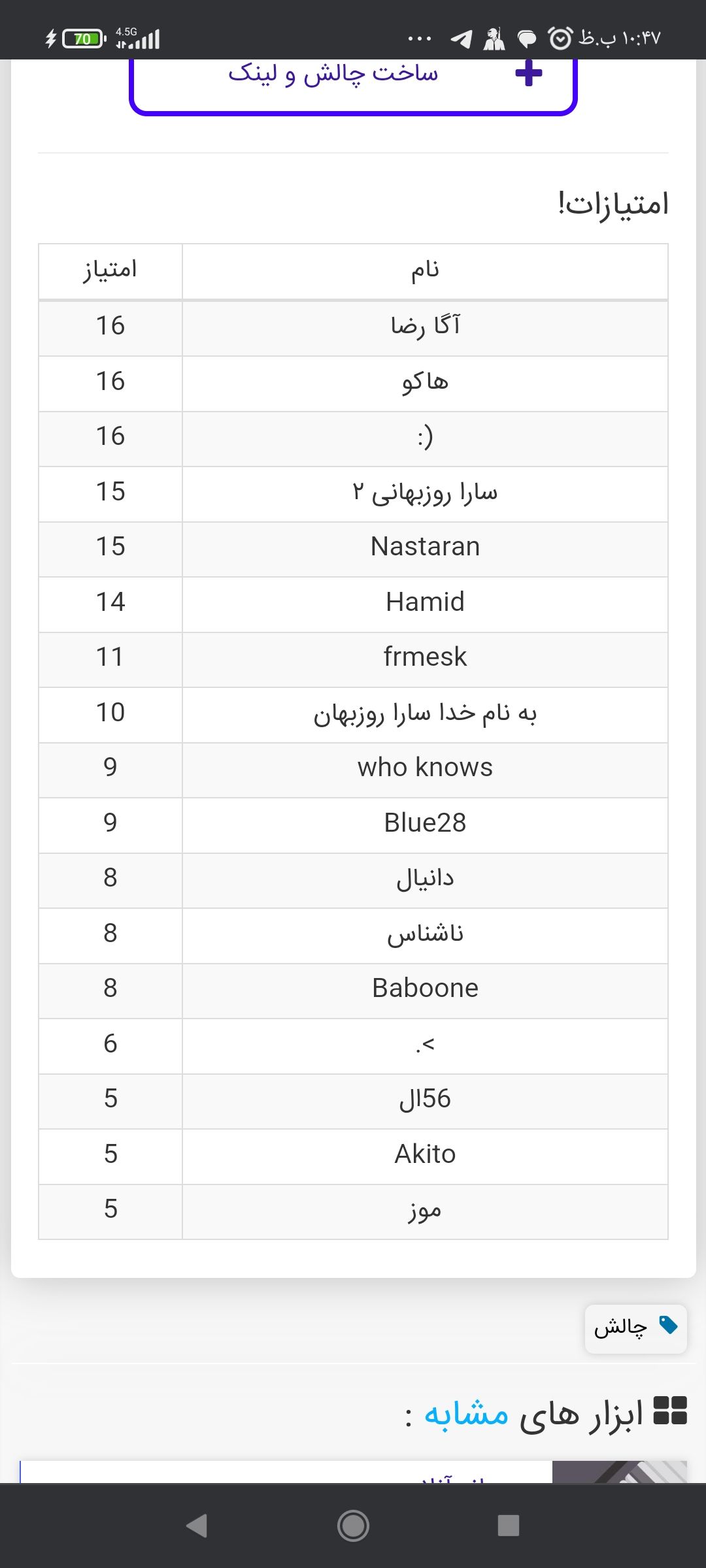The width and height of the screenshot is (706, 1568).
Task: Tap the grid icon next to ابزار های مشابه
Action: coord(670,1410)
